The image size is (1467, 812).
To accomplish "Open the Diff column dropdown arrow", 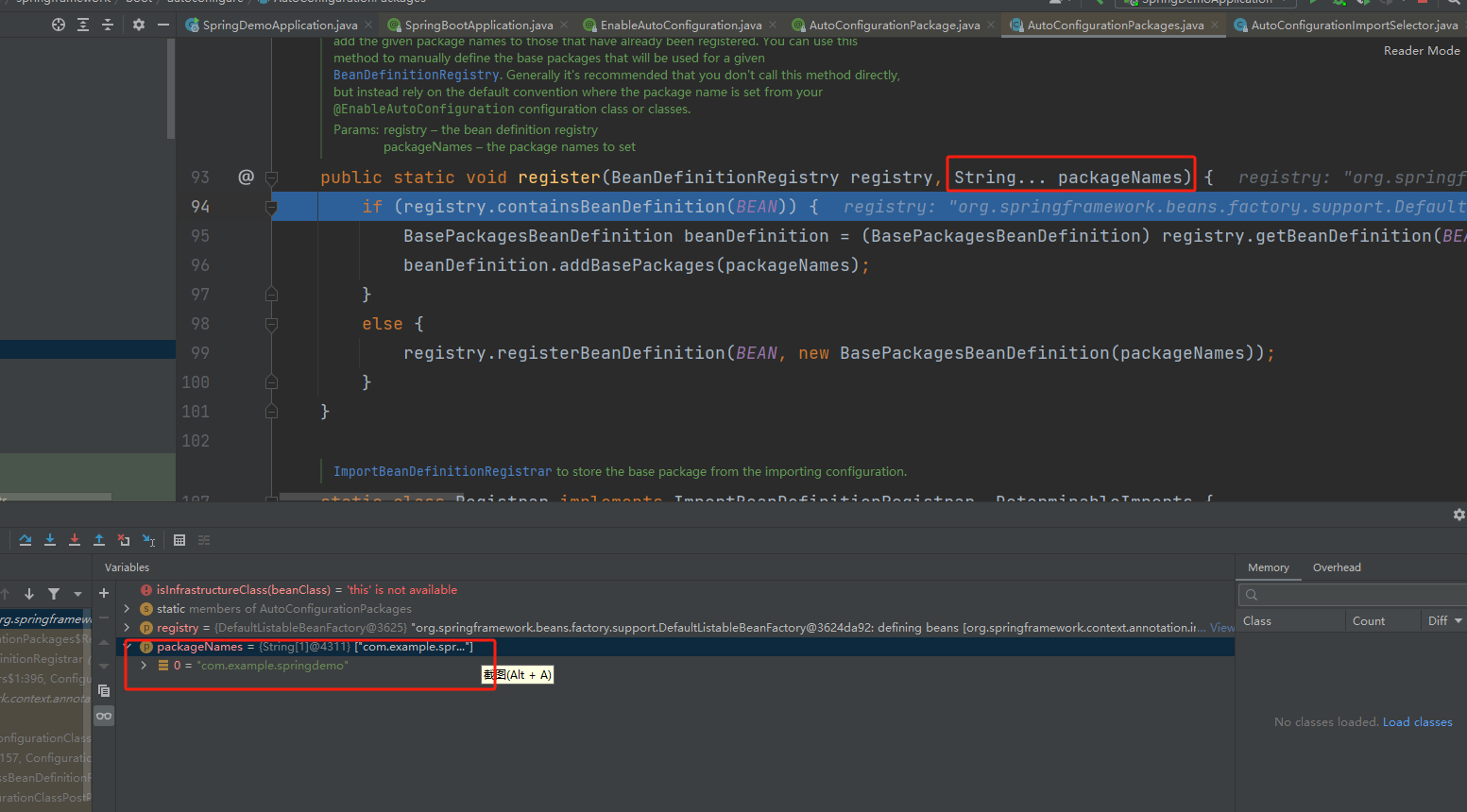I will click(x=1458, y=621).
